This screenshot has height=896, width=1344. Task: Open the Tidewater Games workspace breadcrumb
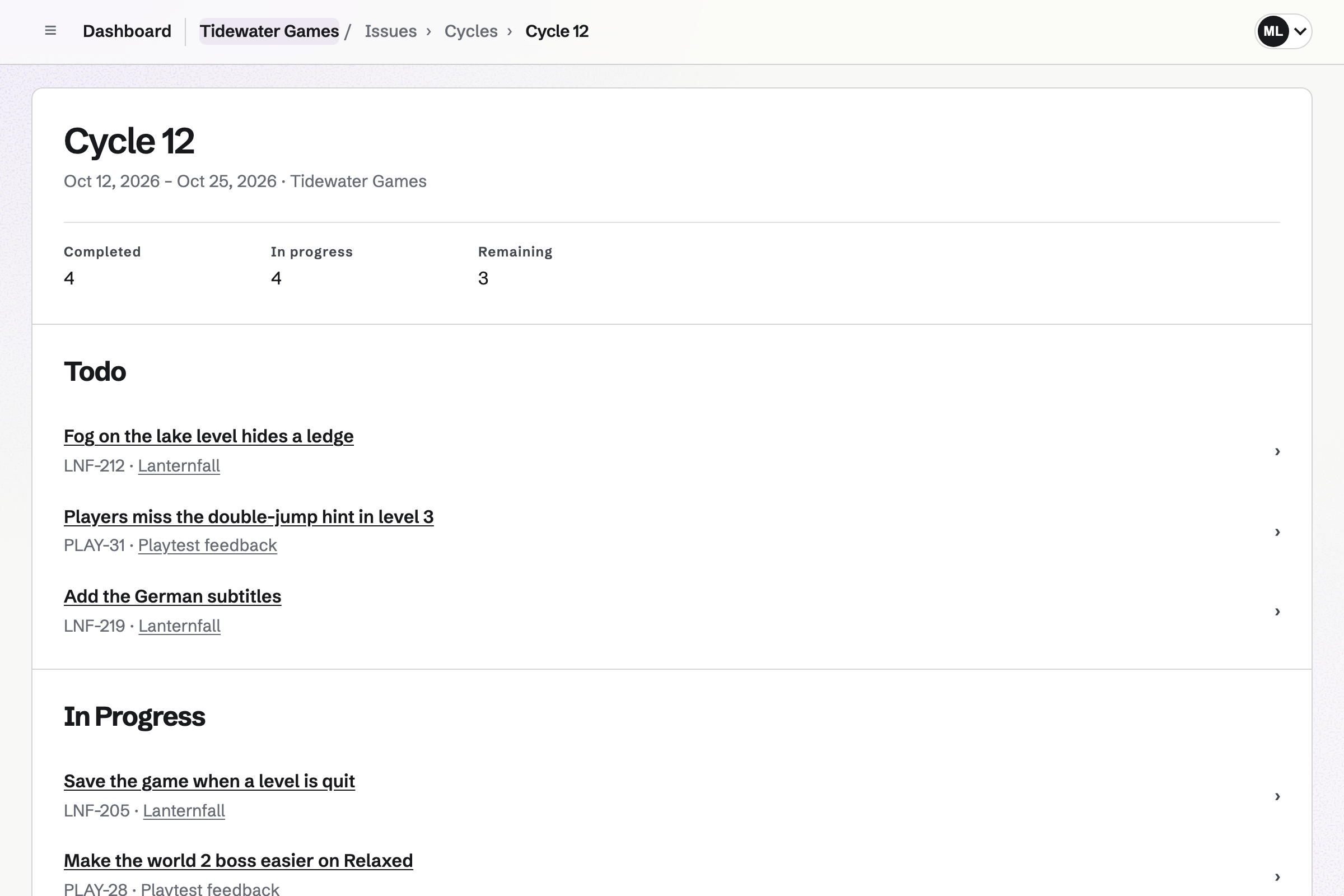269,31
